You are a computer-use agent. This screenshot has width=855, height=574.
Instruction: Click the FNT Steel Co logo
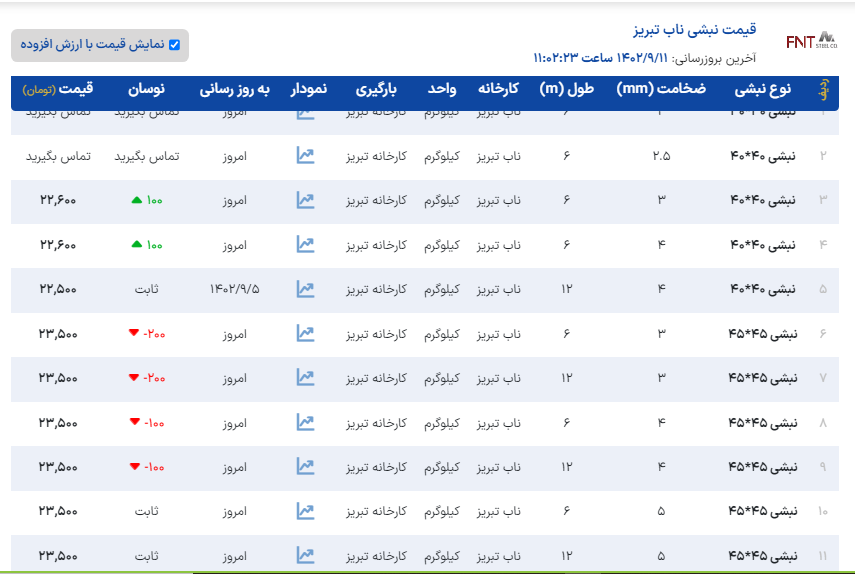click(x=810, y=41)
